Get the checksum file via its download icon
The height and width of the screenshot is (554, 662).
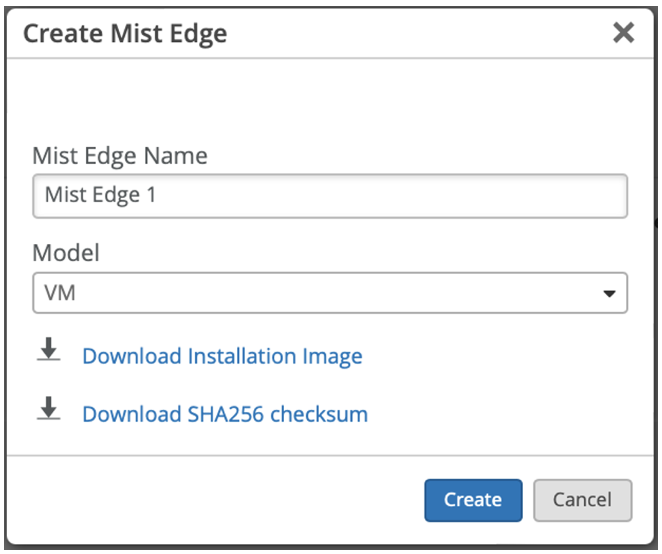pyautogui.click(x=48, y=408)
